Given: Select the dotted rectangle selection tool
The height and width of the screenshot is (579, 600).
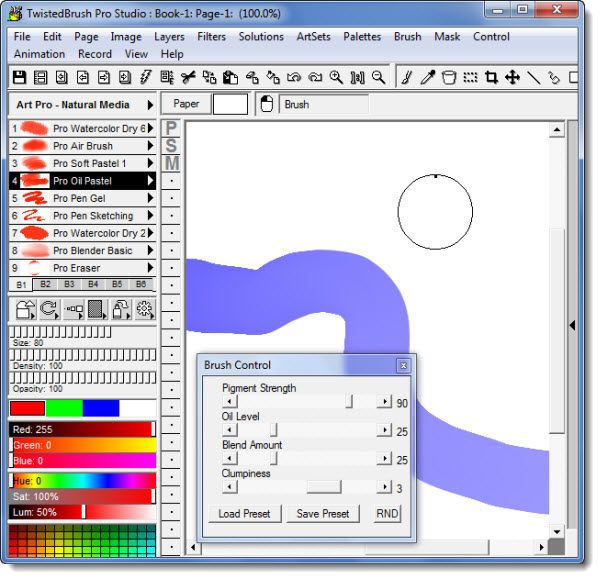Looking at the screenshot, I should [470, 78].
